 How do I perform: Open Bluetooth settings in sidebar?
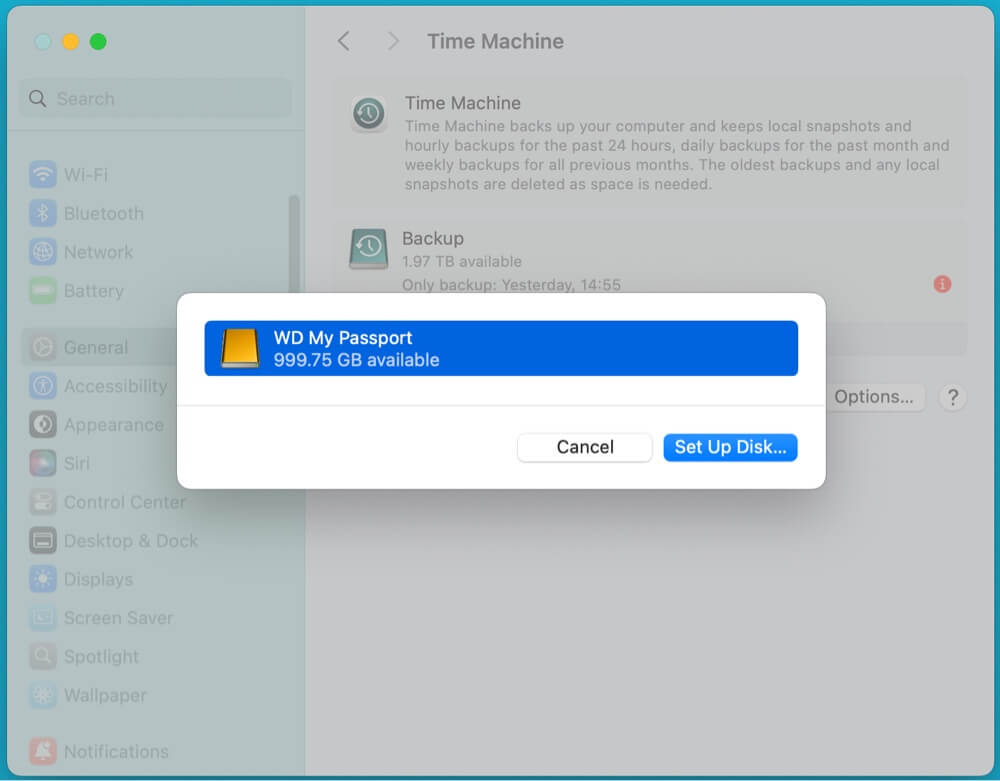(103, 214)
